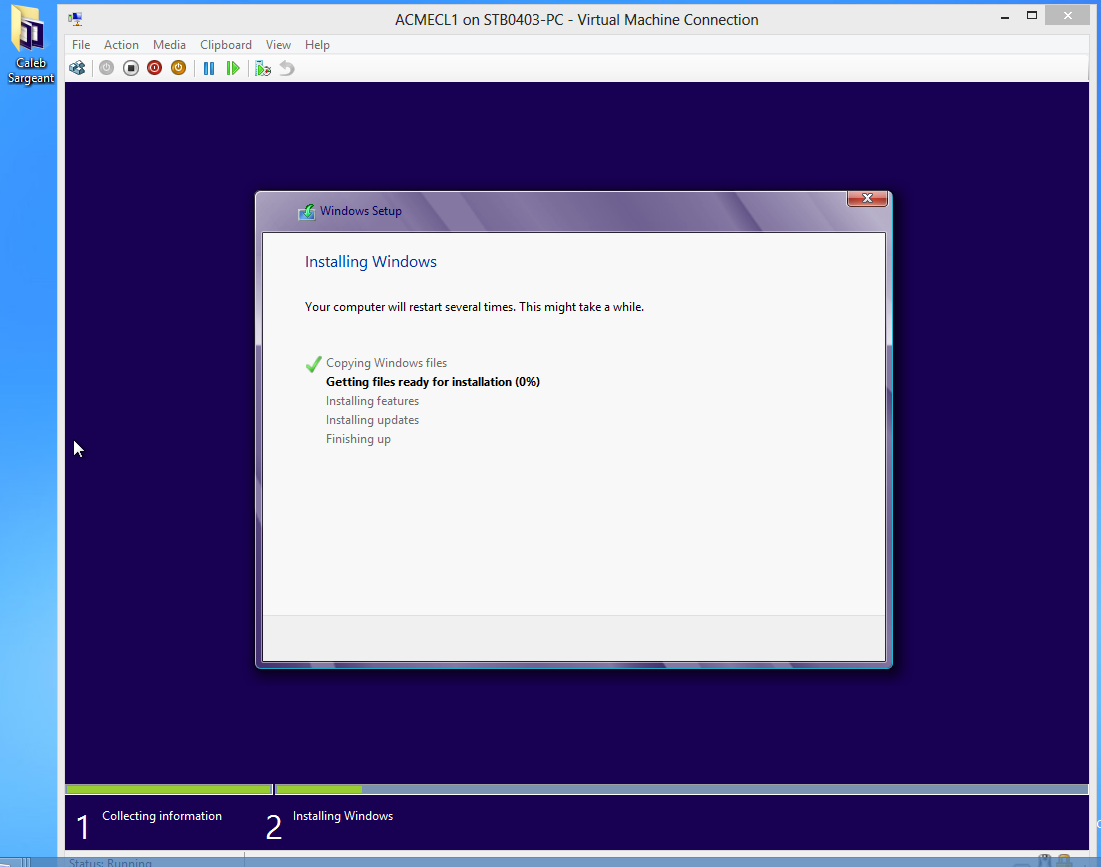
Task: Close the Virtual Machine Connection window
Action: pyautogui.click(x=1067, y=15)
